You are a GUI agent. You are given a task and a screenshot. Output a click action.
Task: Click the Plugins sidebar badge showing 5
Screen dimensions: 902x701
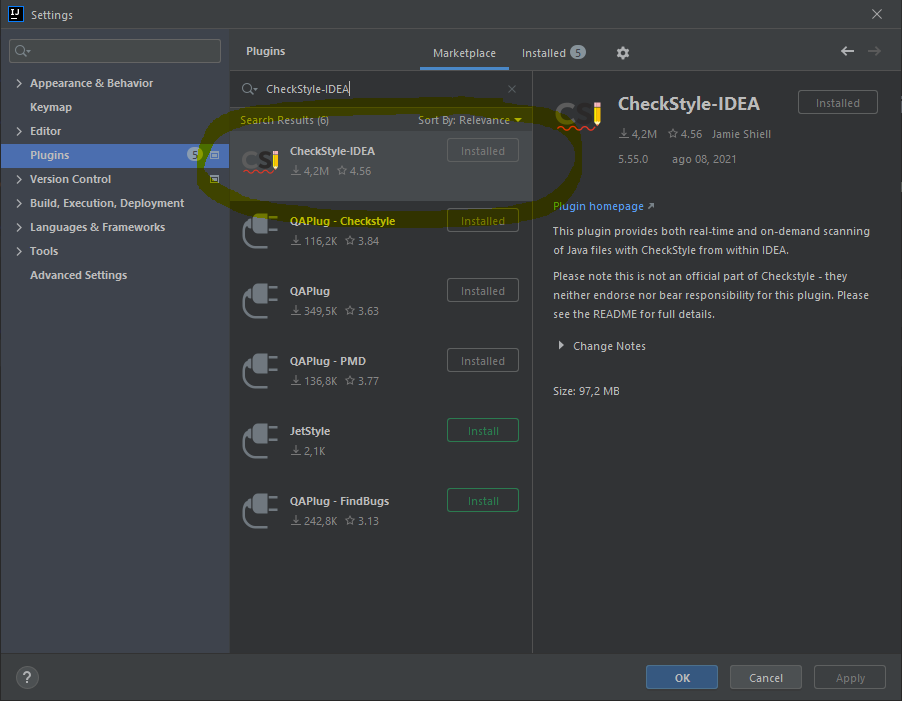tap(195, 155)
